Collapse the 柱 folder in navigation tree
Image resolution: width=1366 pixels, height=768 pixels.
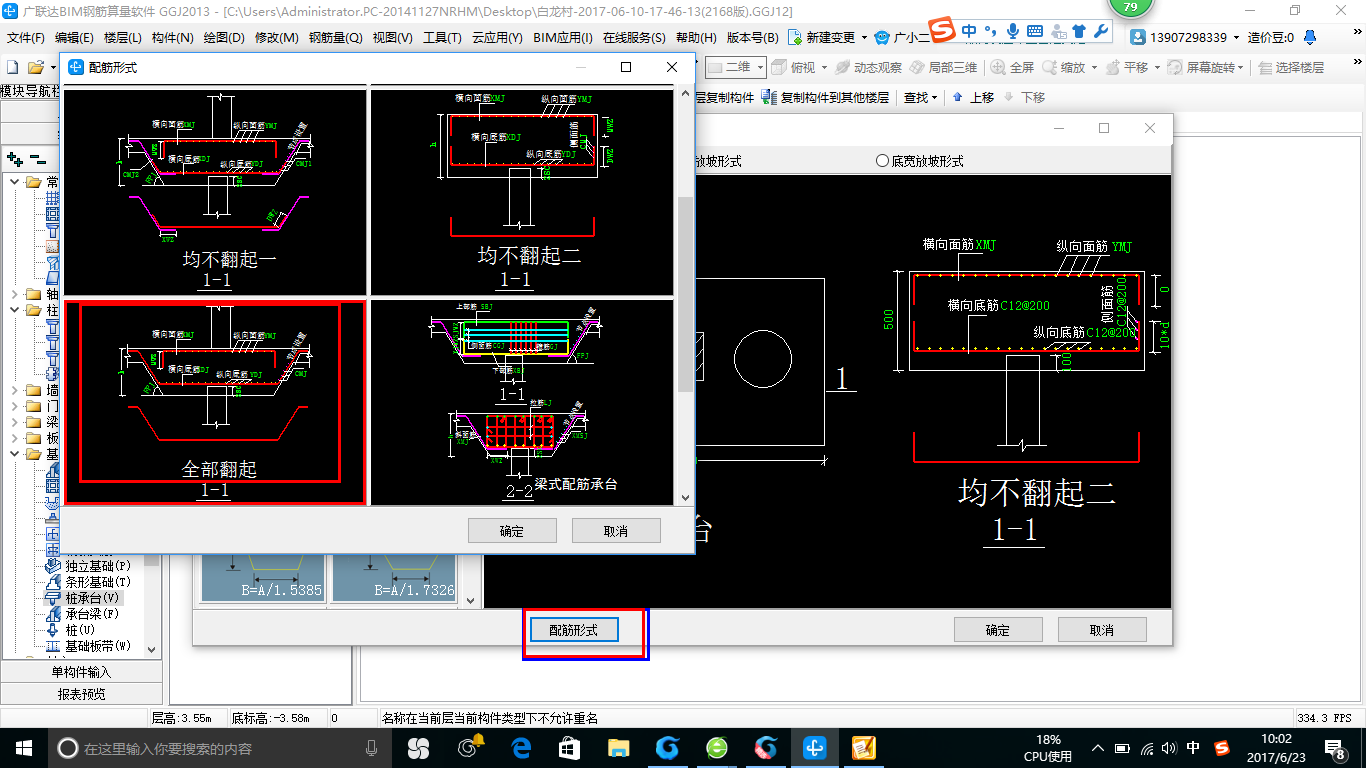pos(15,310)
